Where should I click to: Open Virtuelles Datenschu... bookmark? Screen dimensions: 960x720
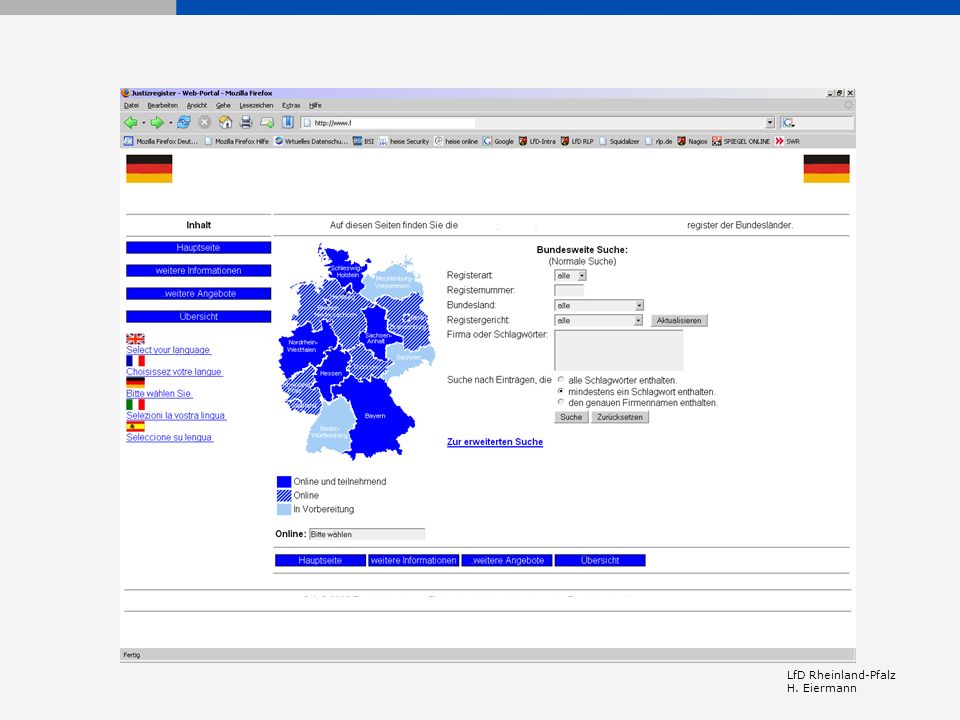pos(311,141)
